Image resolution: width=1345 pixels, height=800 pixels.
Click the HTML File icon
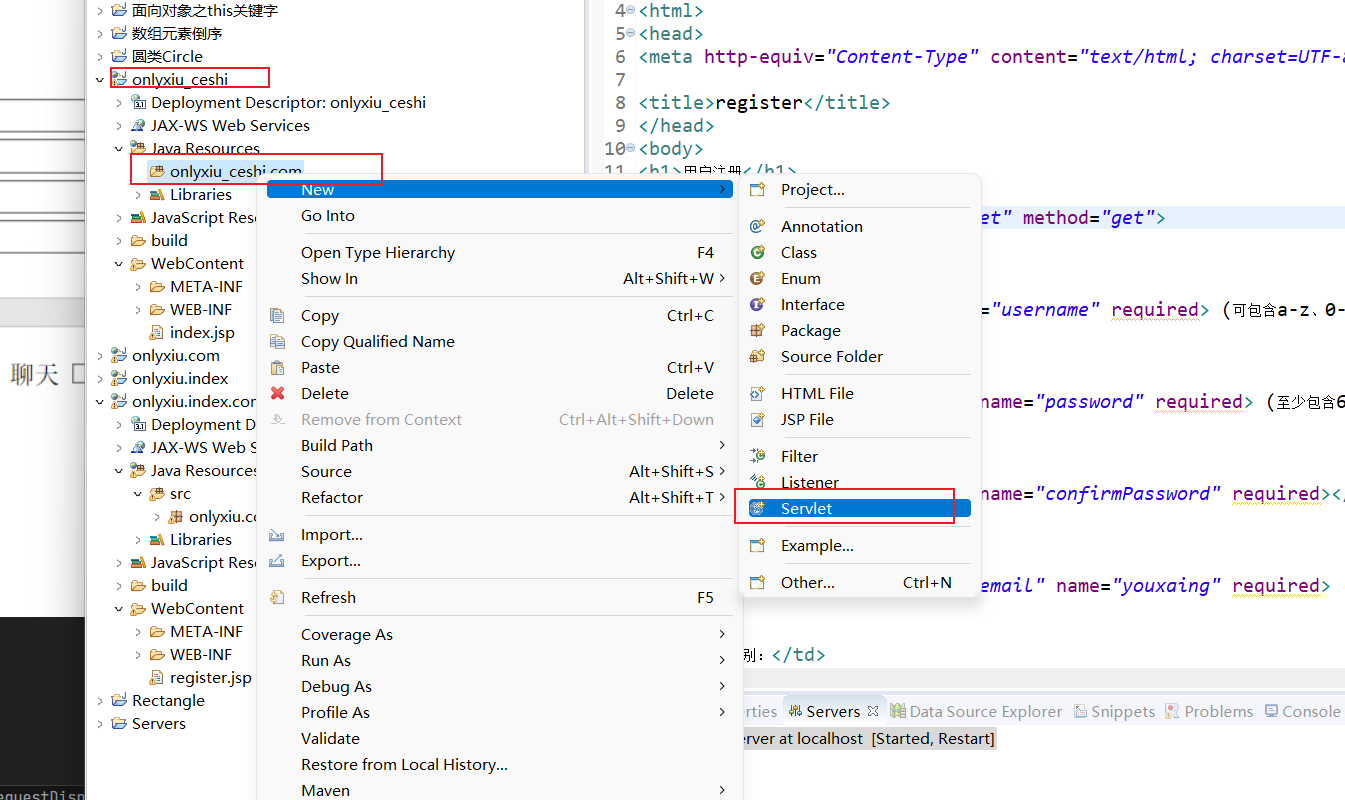coord(757,393)
